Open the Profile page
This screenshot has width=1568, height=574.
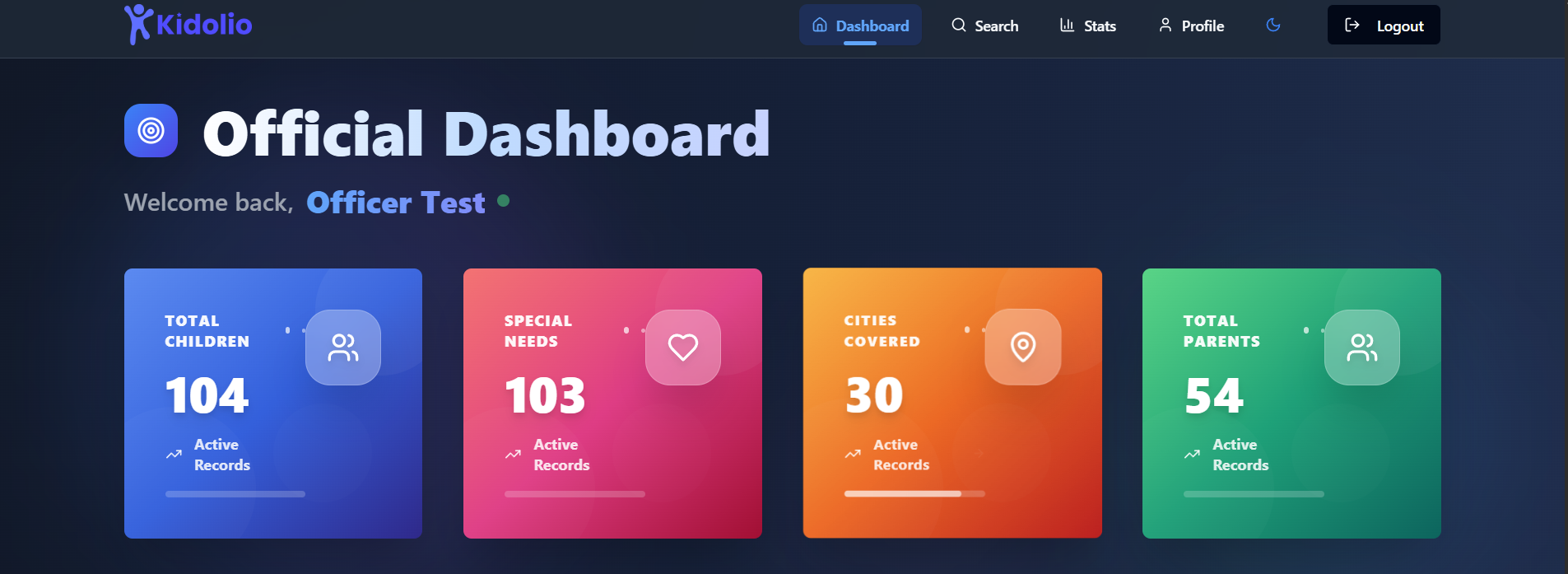pyautogui.click(x=1191, y=26)
